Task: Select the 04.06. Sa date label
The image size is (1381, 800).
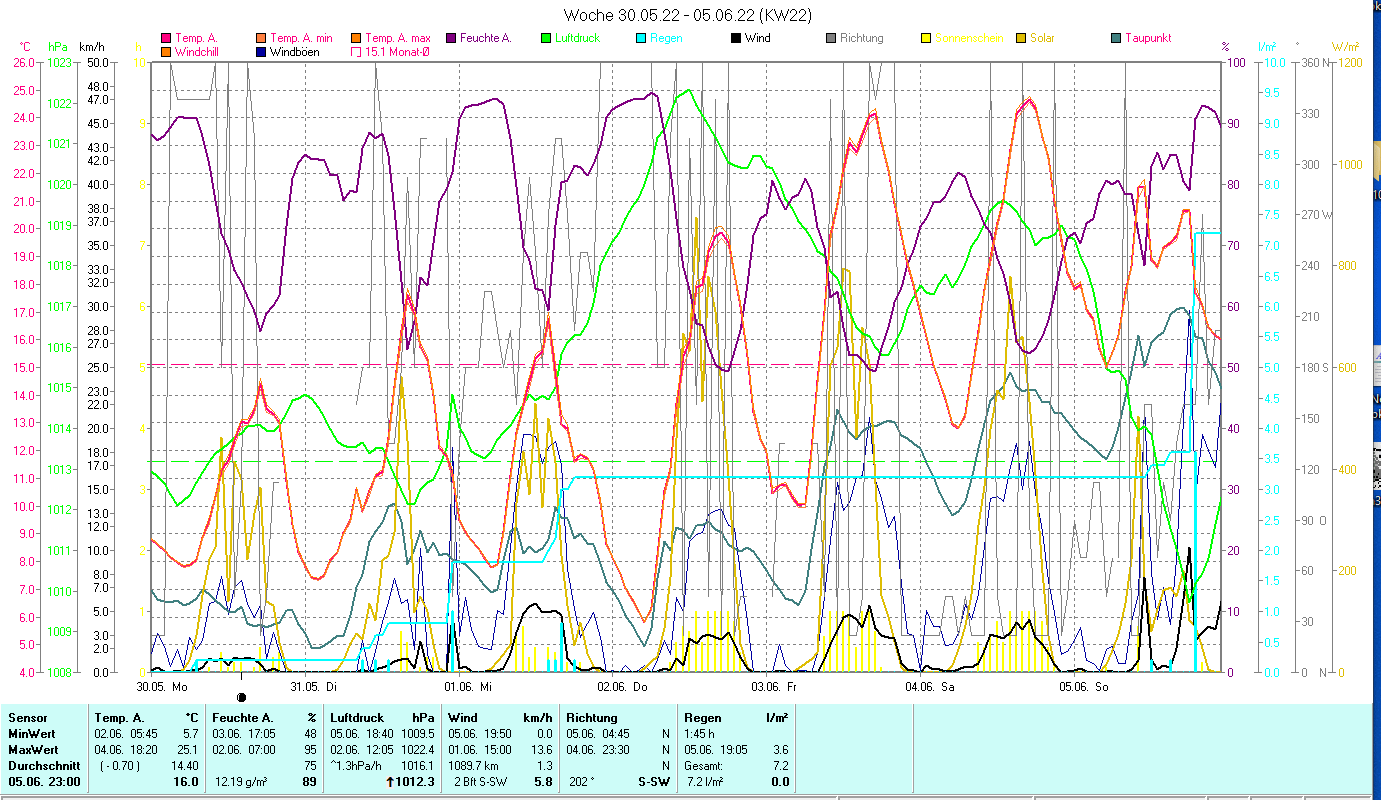Action: click(x=930, y=687)
